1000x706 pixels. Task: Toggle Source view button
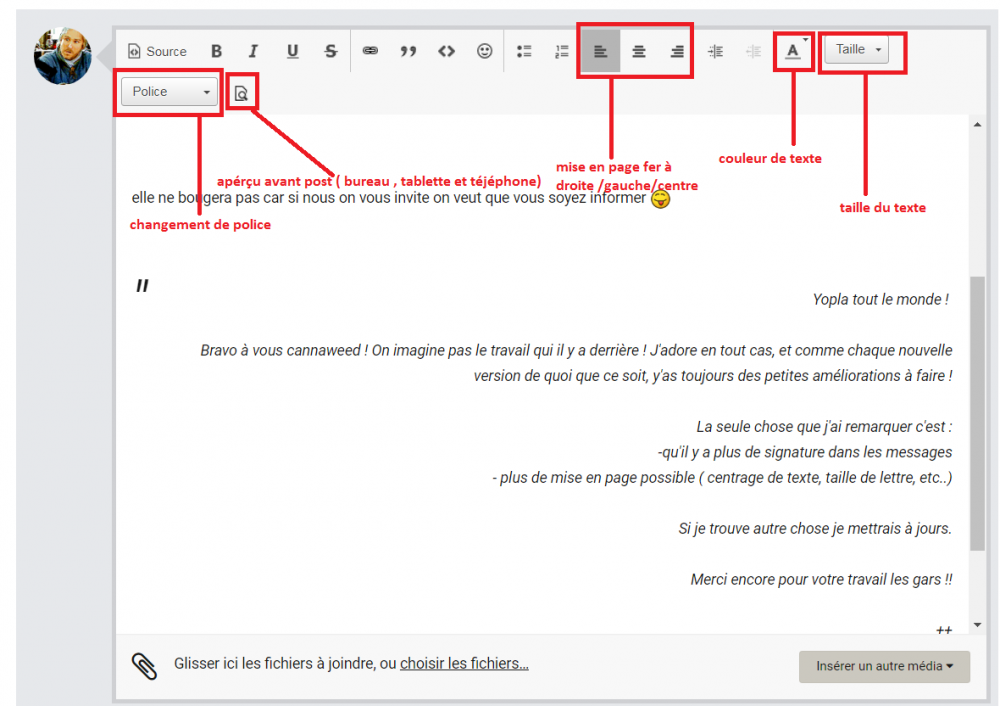[x=157, y=51]
